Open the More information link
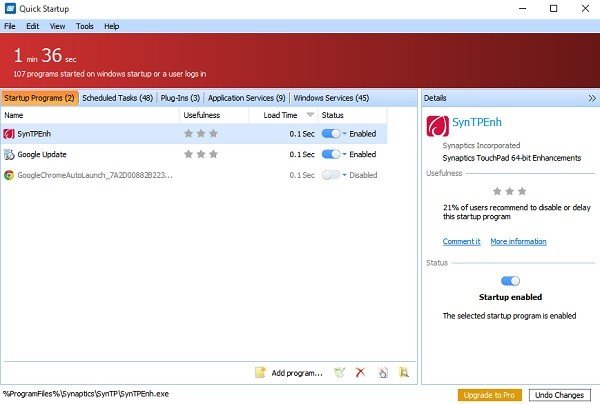Viewport: 600px width, 404px height. (518, 241)
